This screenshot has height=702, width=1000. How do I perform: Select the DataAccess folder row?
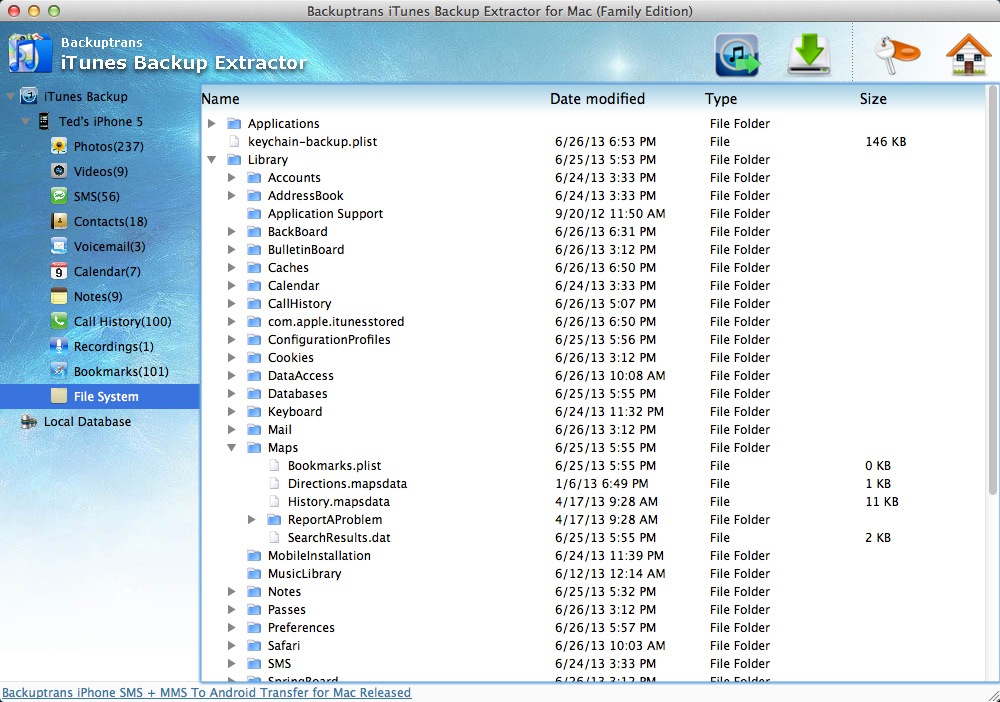point(593,376)
